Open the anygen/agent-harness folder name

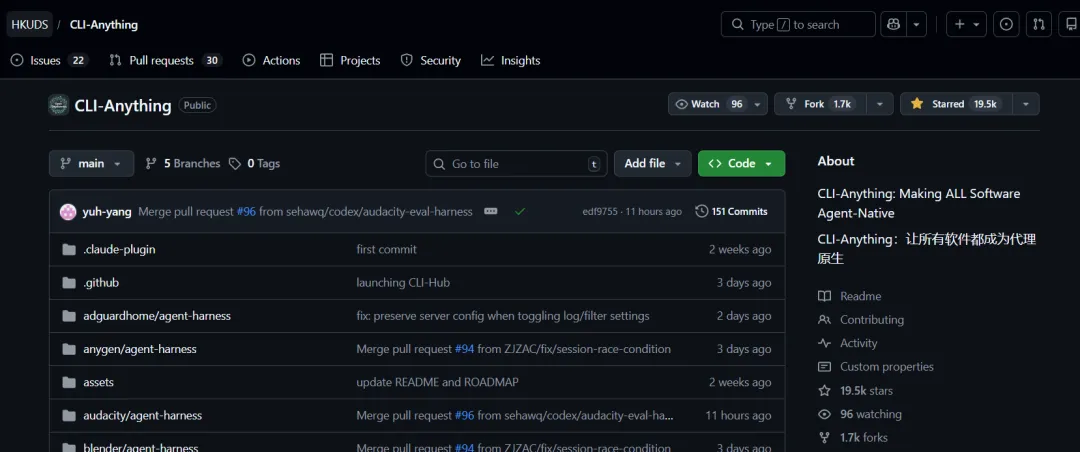[x=140, y=349]
